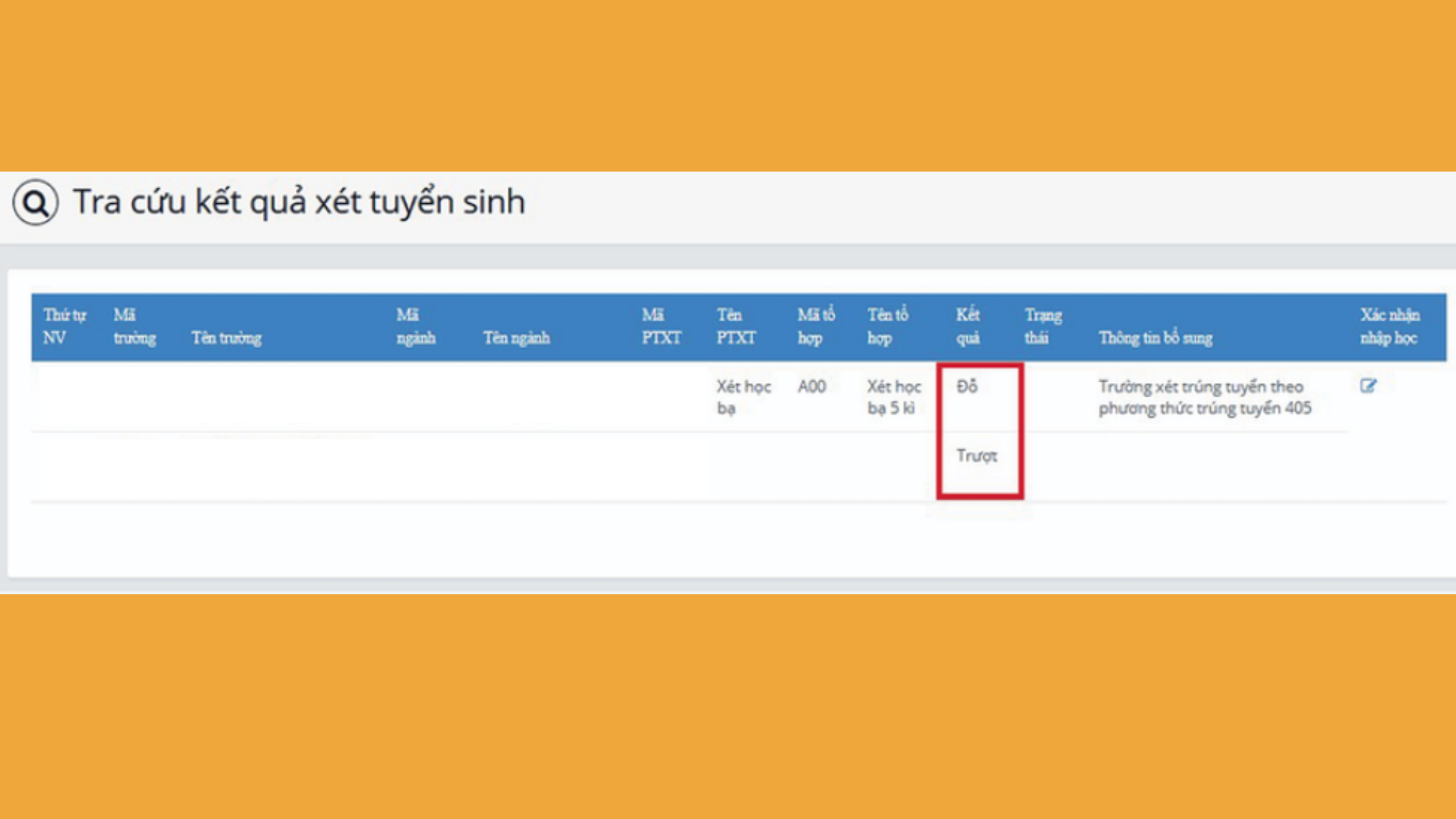Select the 'Thông tin bổ sung' column header

pos(1155,338)
